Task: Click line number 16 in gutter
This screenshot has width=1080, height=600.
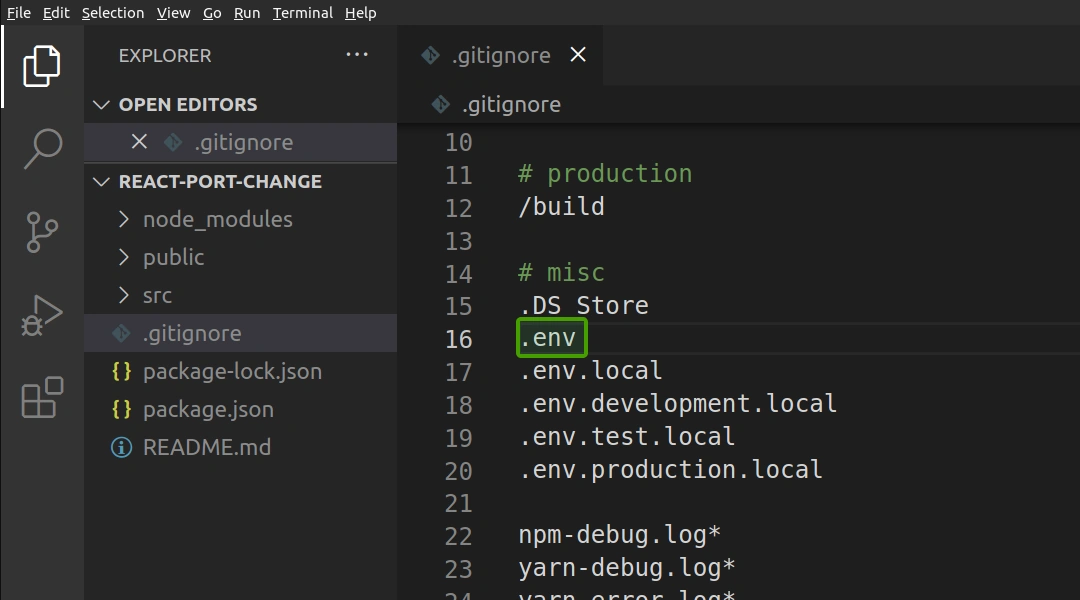Action: point(458,339)
